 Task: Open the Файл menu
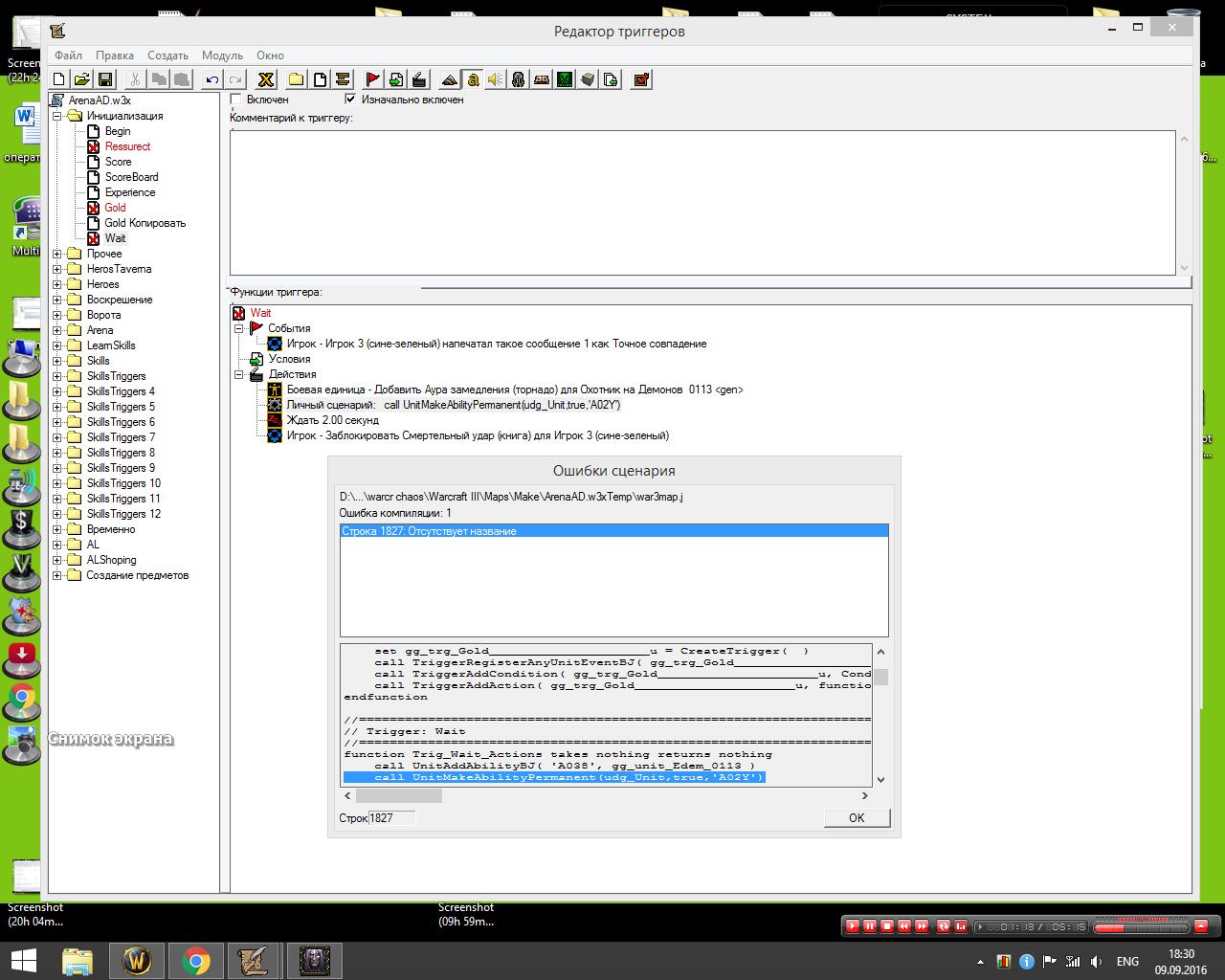(68, 56)
